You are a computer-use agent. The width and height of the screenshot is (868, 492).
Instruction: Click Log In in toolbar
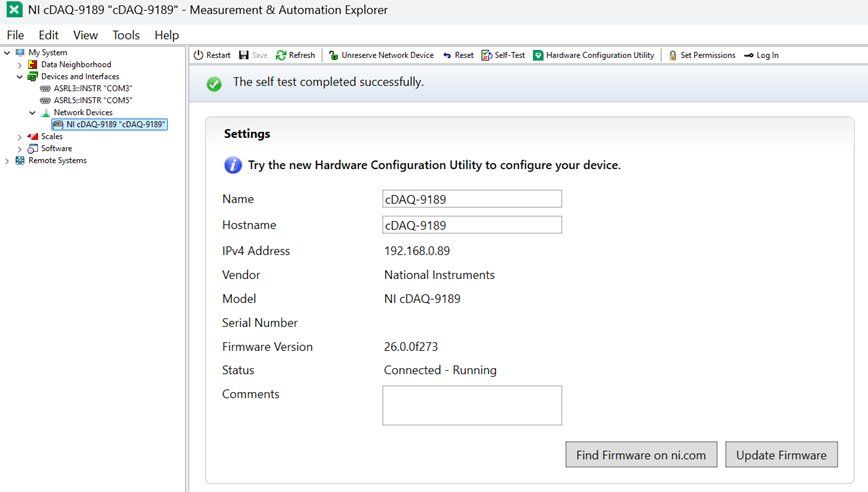click(761, 55)
